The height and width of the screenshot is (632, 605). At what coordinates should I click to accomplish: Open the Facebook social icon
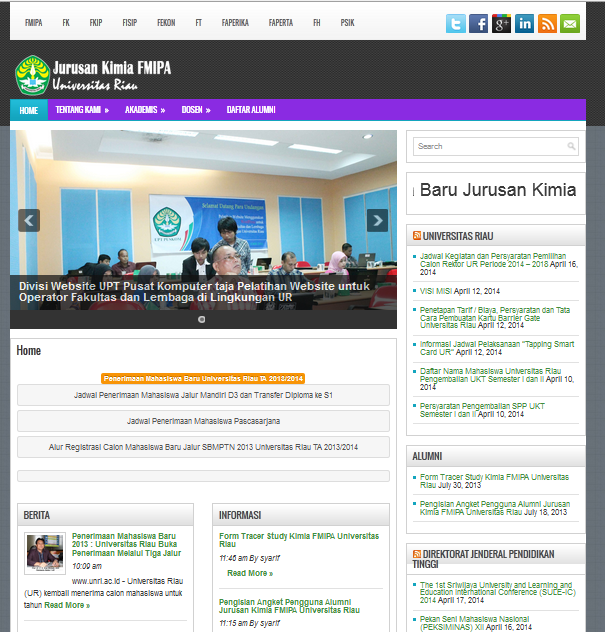coord(478,23)
